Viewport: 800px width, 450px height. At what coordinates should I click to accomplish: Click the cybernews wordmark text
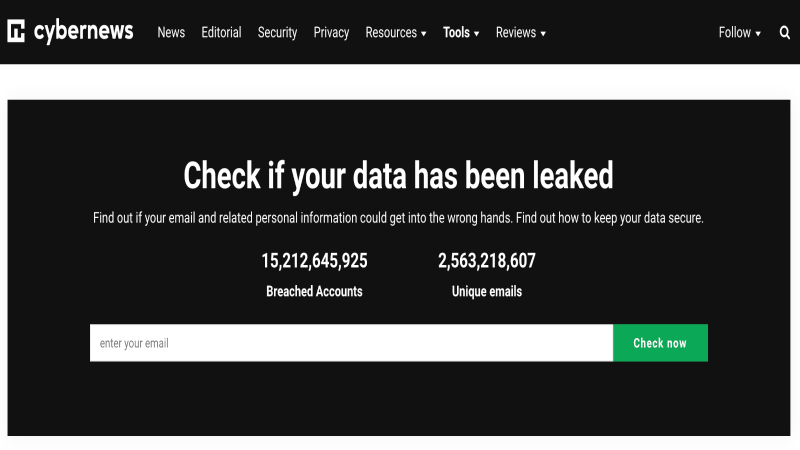[x=83, y=32]
